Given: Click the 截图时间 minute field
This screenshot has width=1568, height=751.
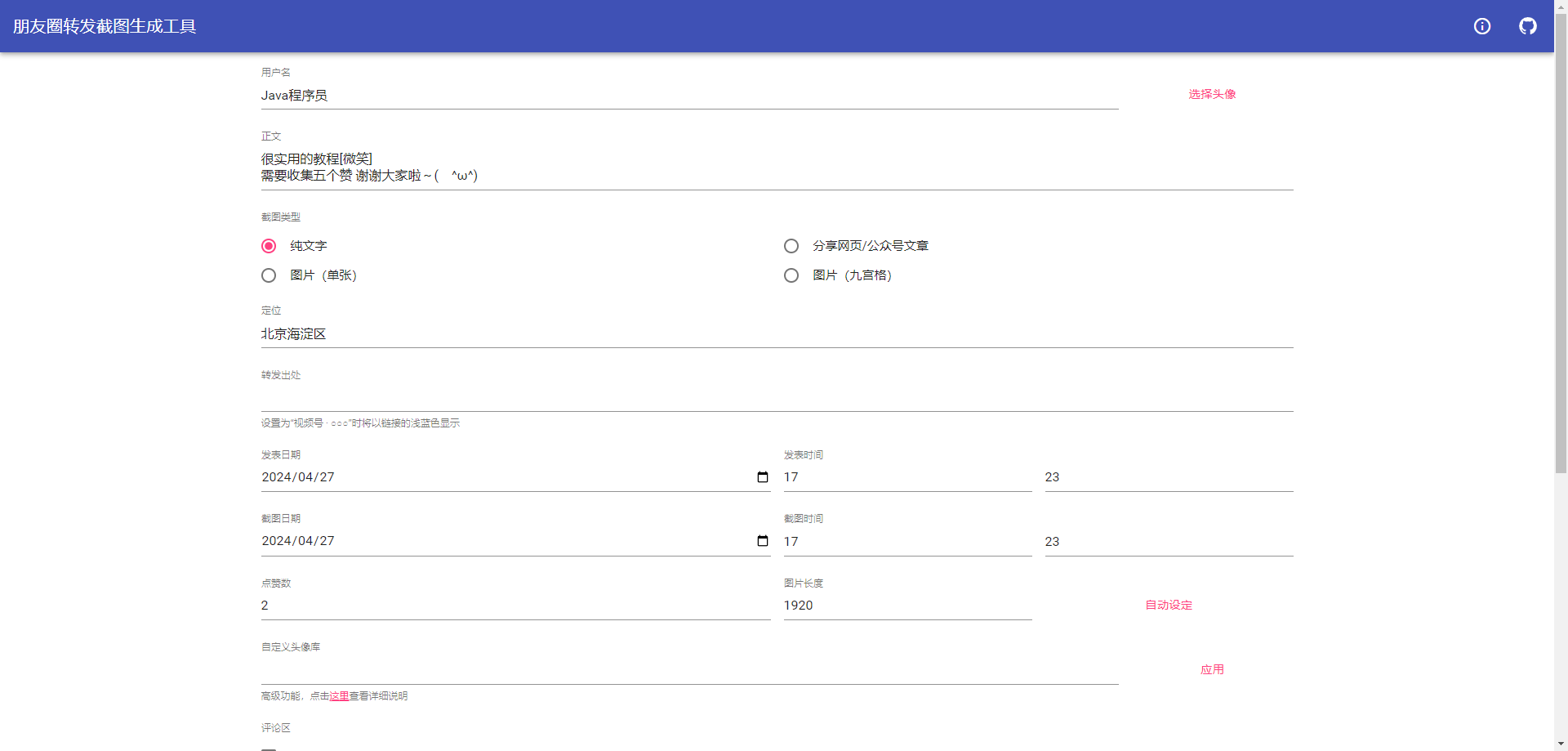Looking at the screenshot, I should click(x=1169, y=542).
